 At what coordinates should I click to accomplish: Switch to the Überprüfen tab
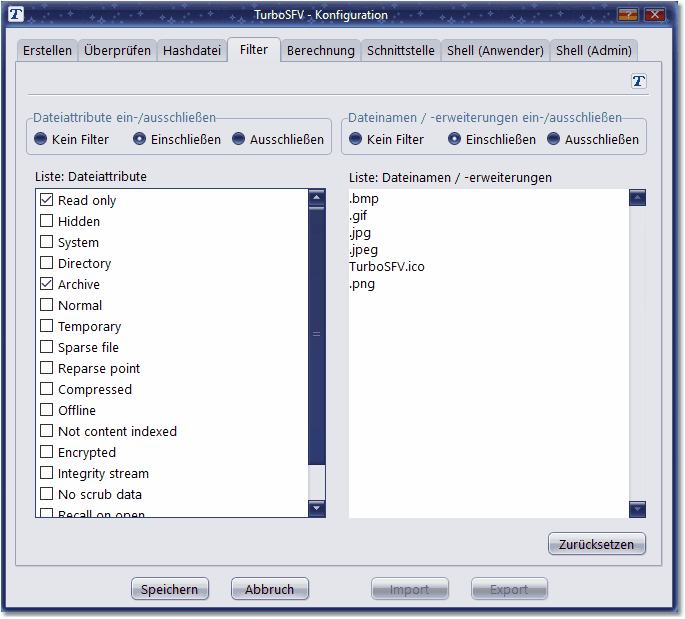117,51
